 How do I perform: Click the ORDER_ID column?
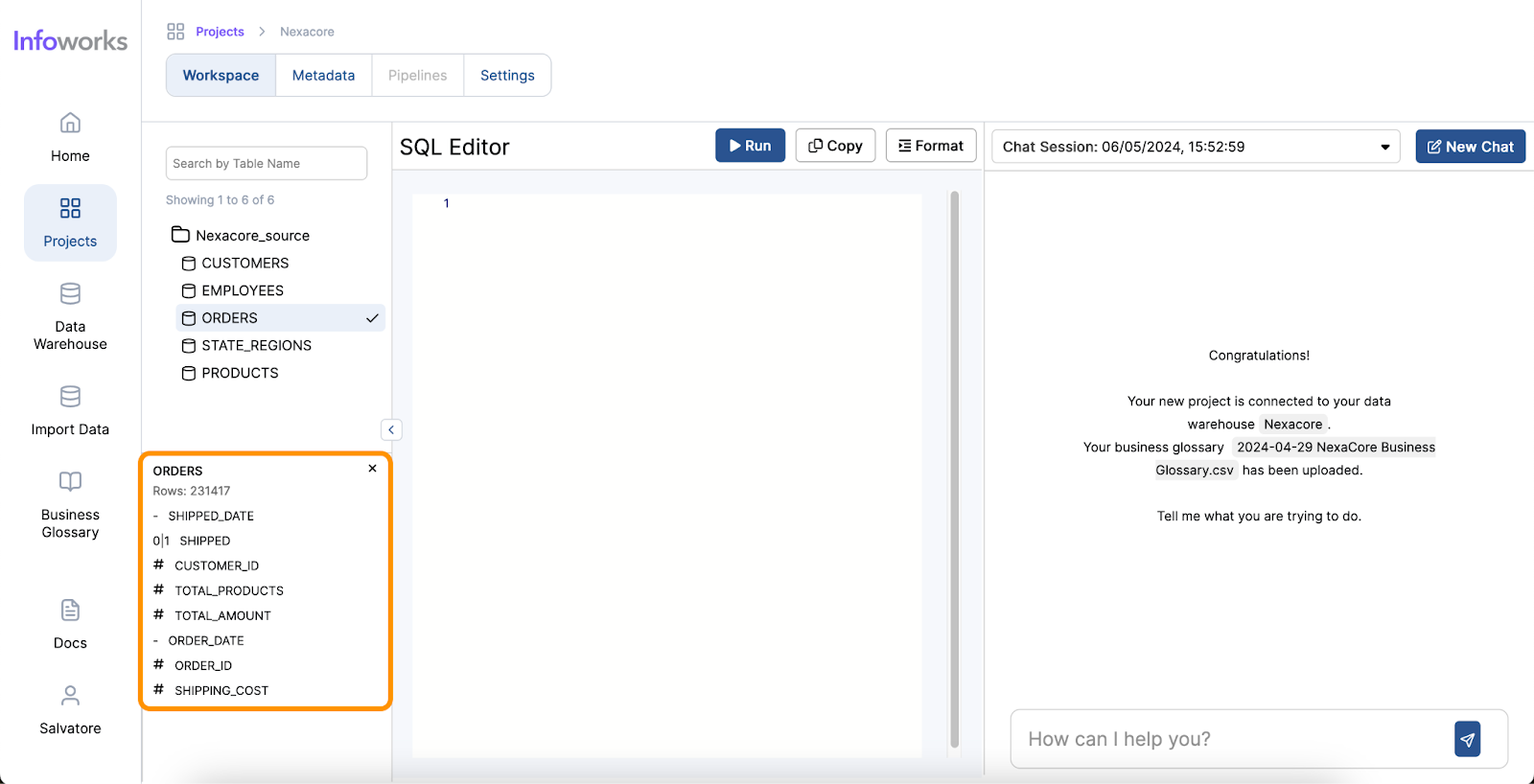[203, 665]
